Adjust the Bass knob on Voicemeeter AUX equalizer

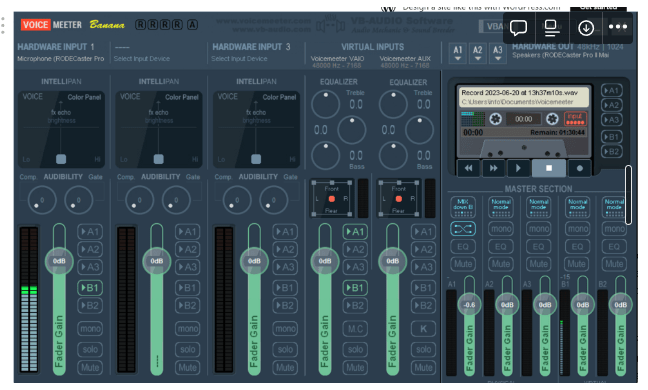point(393,155)
